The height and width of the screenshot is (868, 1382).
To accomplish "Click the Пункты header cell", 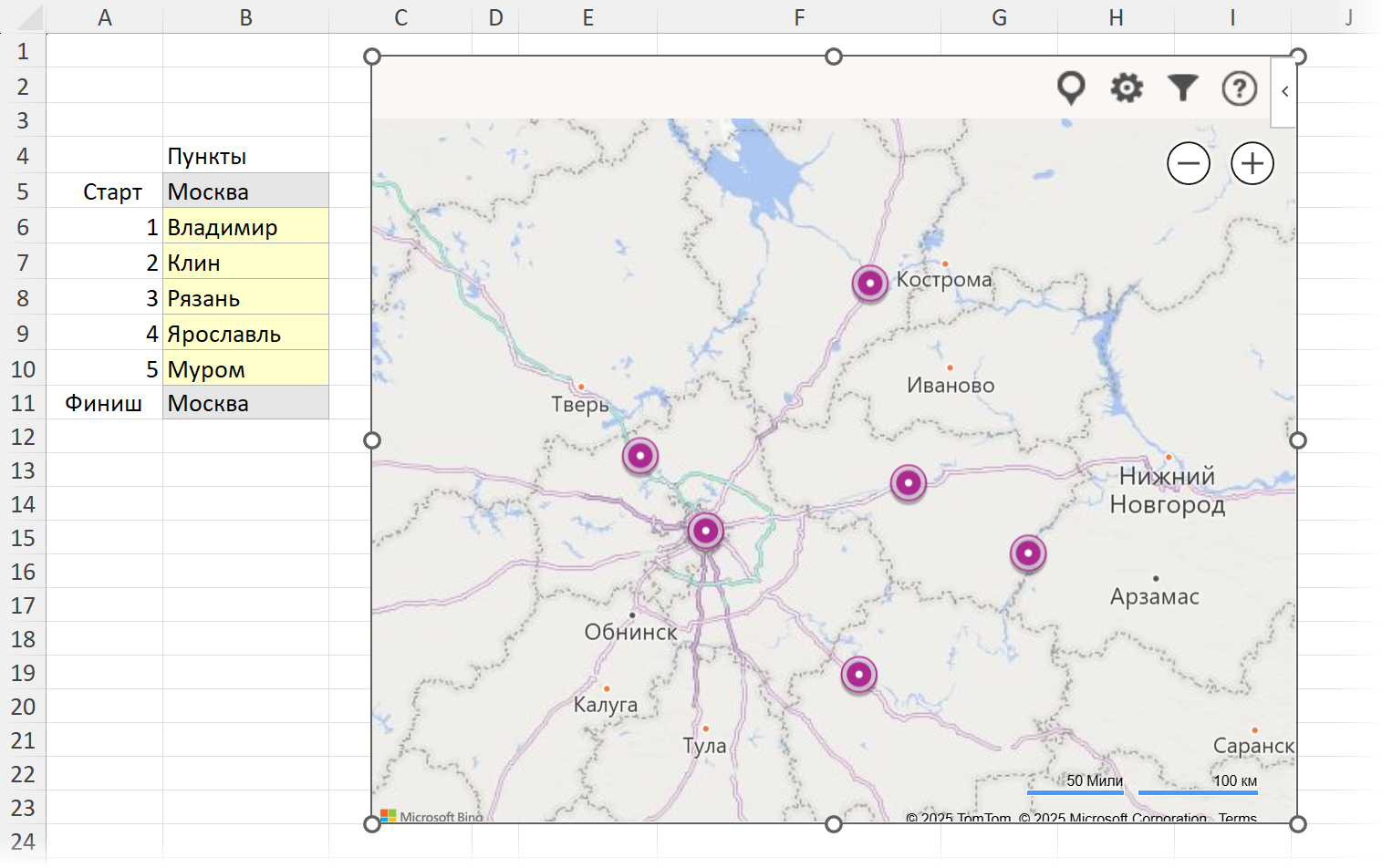I will click(x=245, y=156).
